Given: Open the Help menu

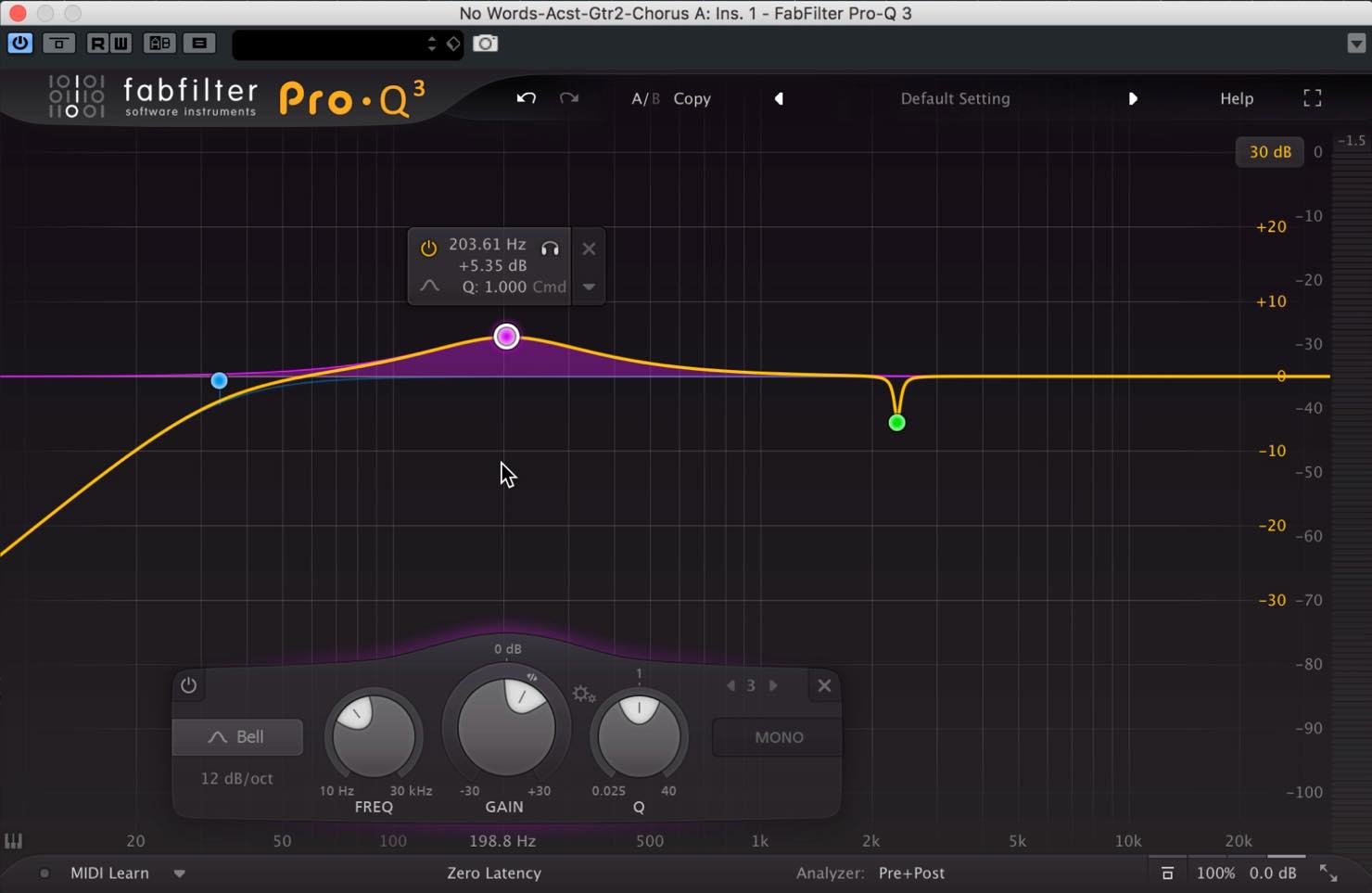Looking at the screenshot, I should [x=1237, y=98].
